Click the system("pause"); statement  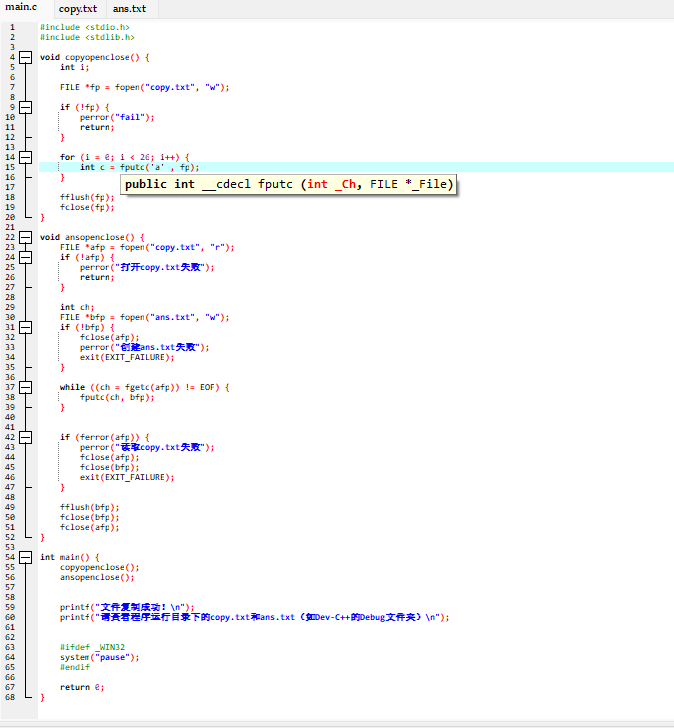pos(99,657)
